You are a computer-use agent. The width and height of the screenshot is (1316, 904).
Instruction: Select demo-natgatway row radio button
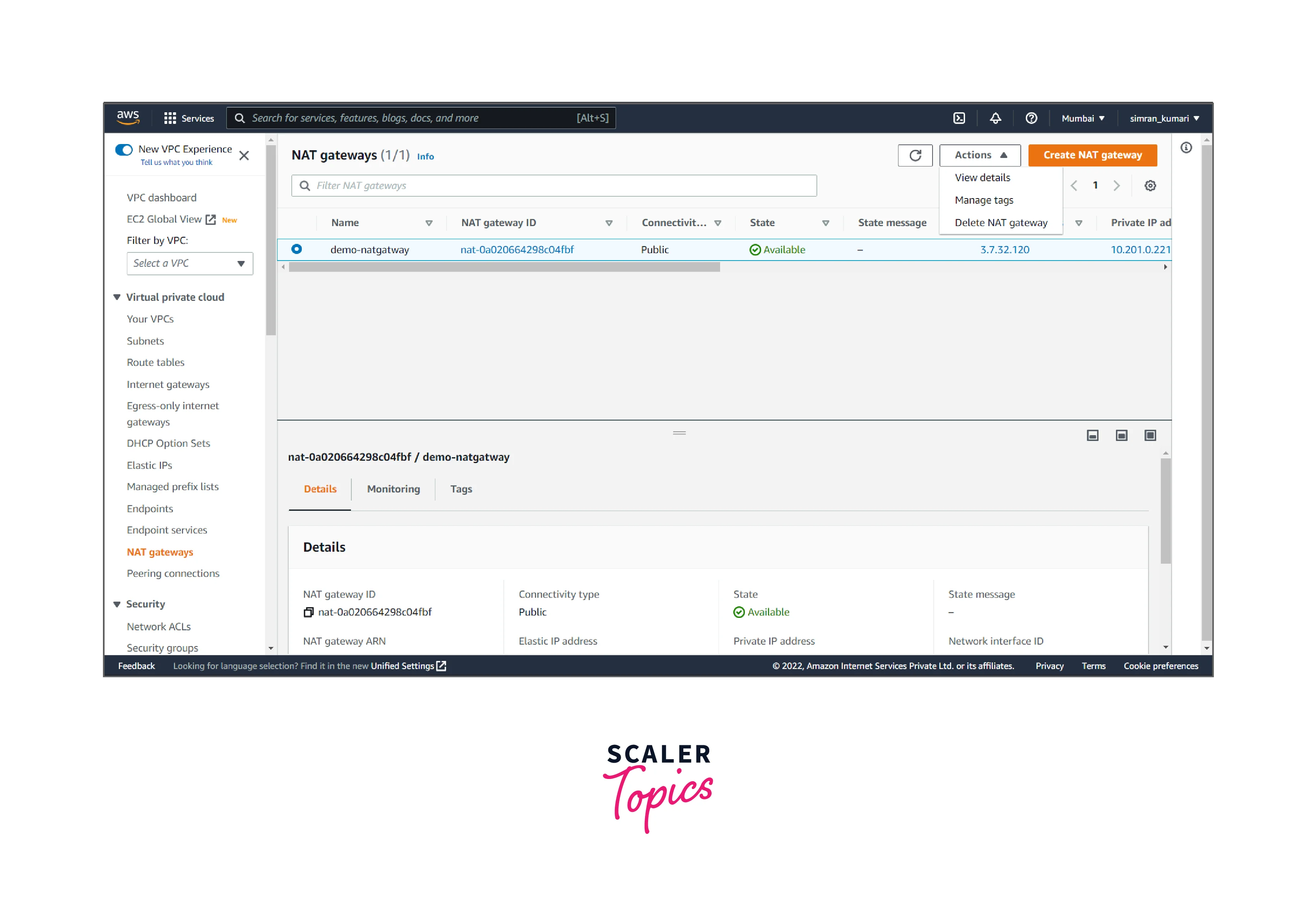296,249
